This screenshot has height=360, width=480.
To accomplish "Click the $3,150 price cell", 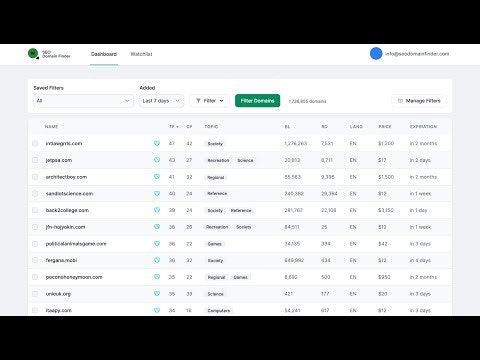I will click(x=386, y=210).
